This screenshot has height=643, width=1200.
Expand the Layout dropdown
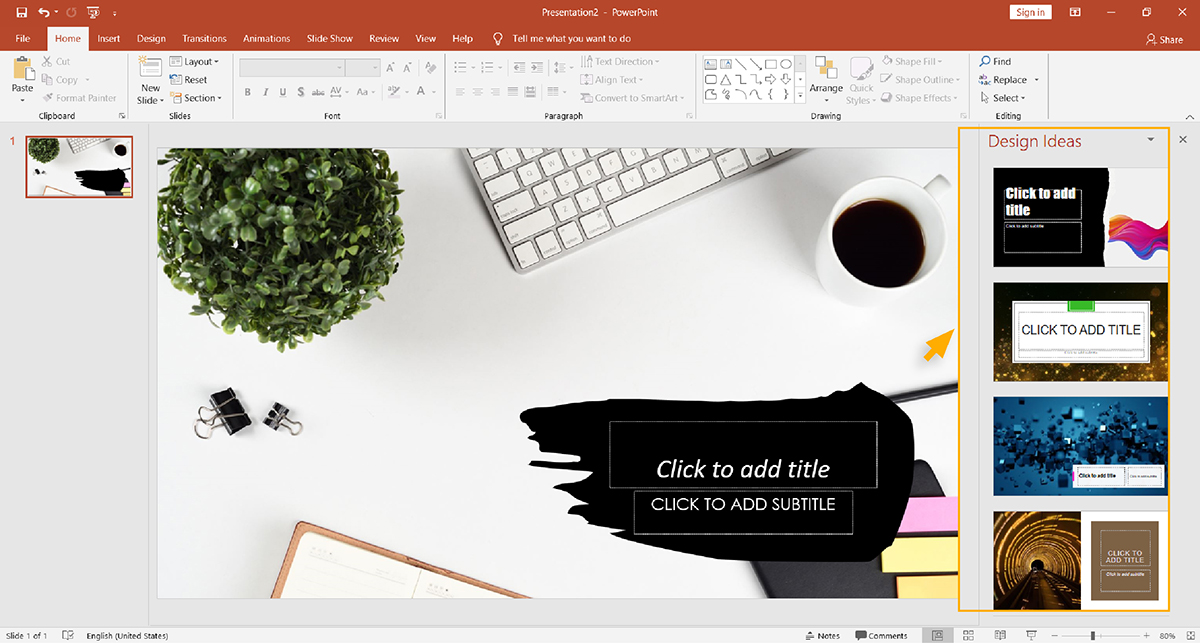pos(196,62)
